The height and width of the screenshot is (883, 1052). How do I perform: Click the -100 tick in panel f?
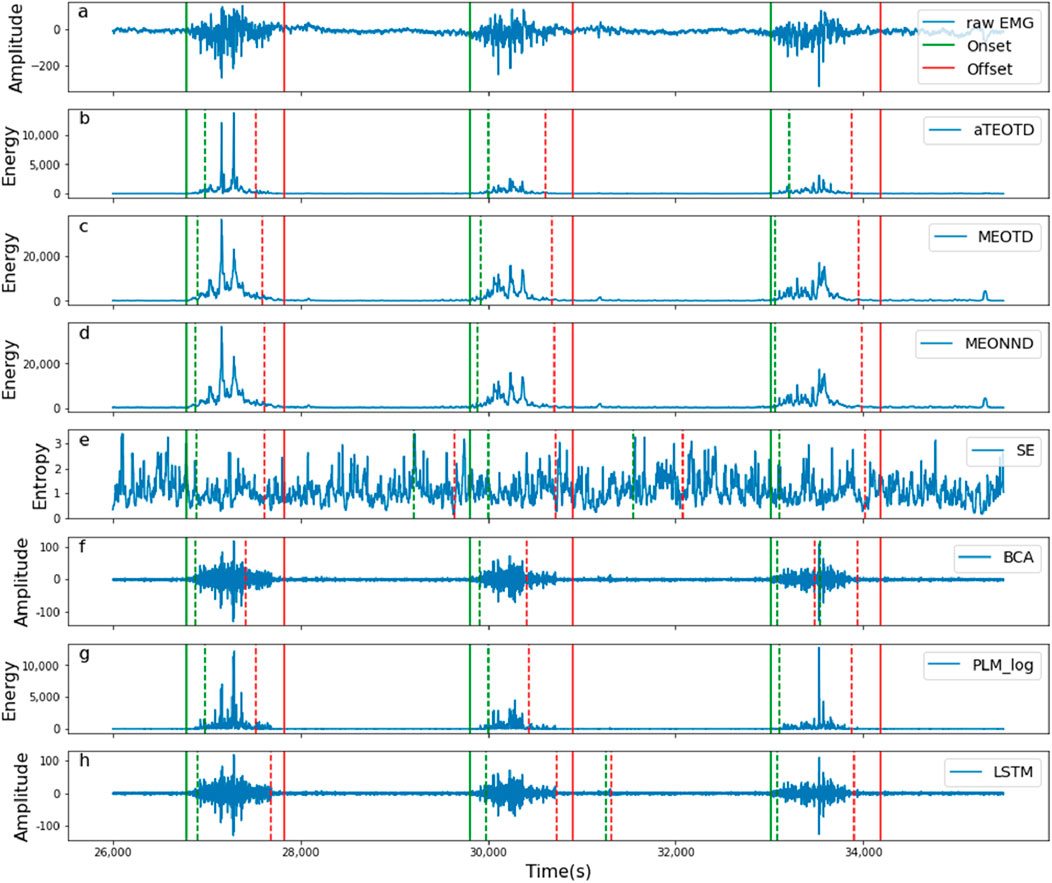point(50,613)
